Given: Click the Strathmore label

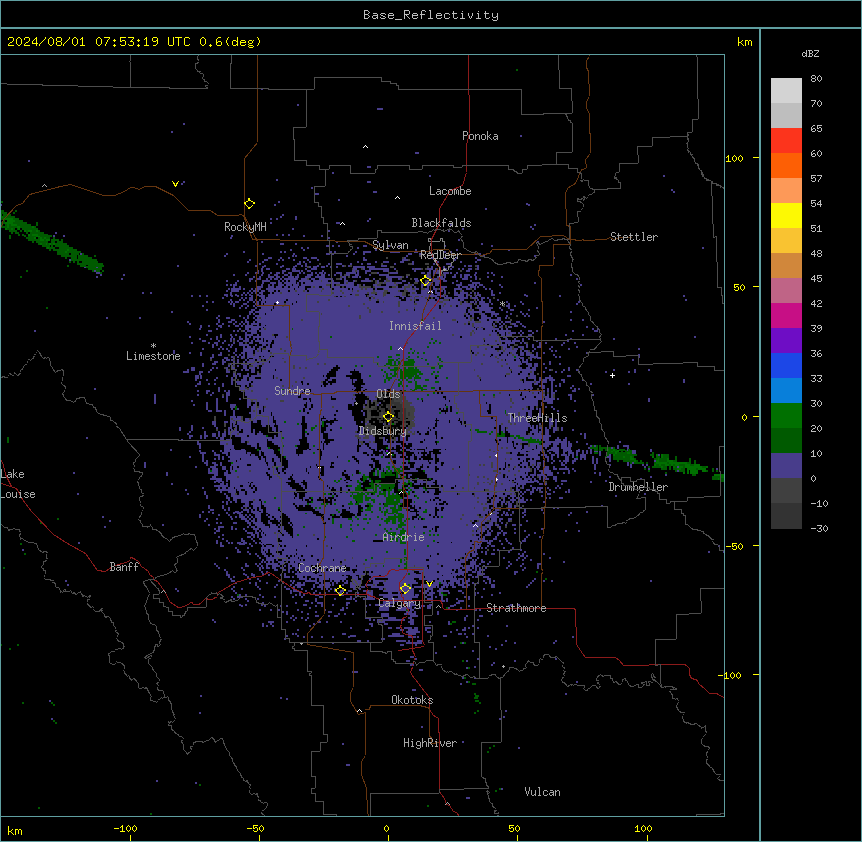Looking at the screenshot, I should (516, 608).
